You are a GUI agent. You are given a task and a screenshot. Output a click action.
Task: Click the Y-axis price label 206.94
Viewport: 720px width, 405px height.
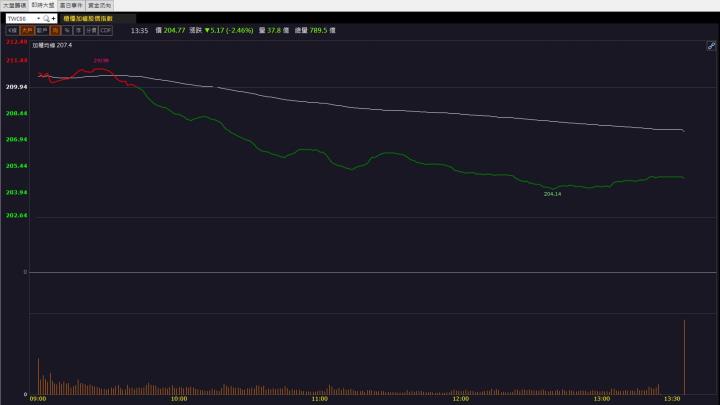pyautogui.click(x=17, y=139)
